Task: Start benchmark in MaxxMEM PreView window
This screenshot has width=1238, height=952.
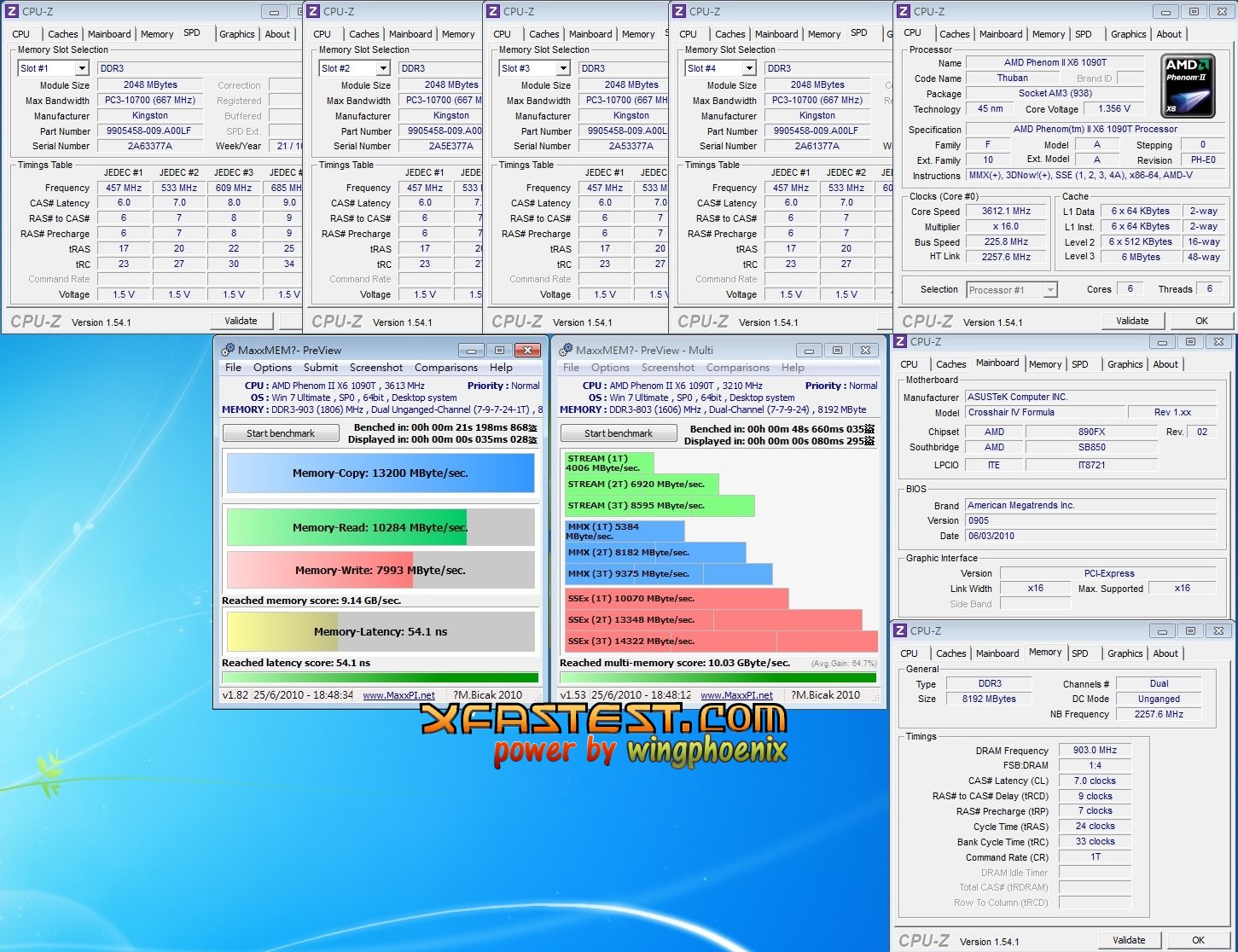Action: [x=281, y=433]
